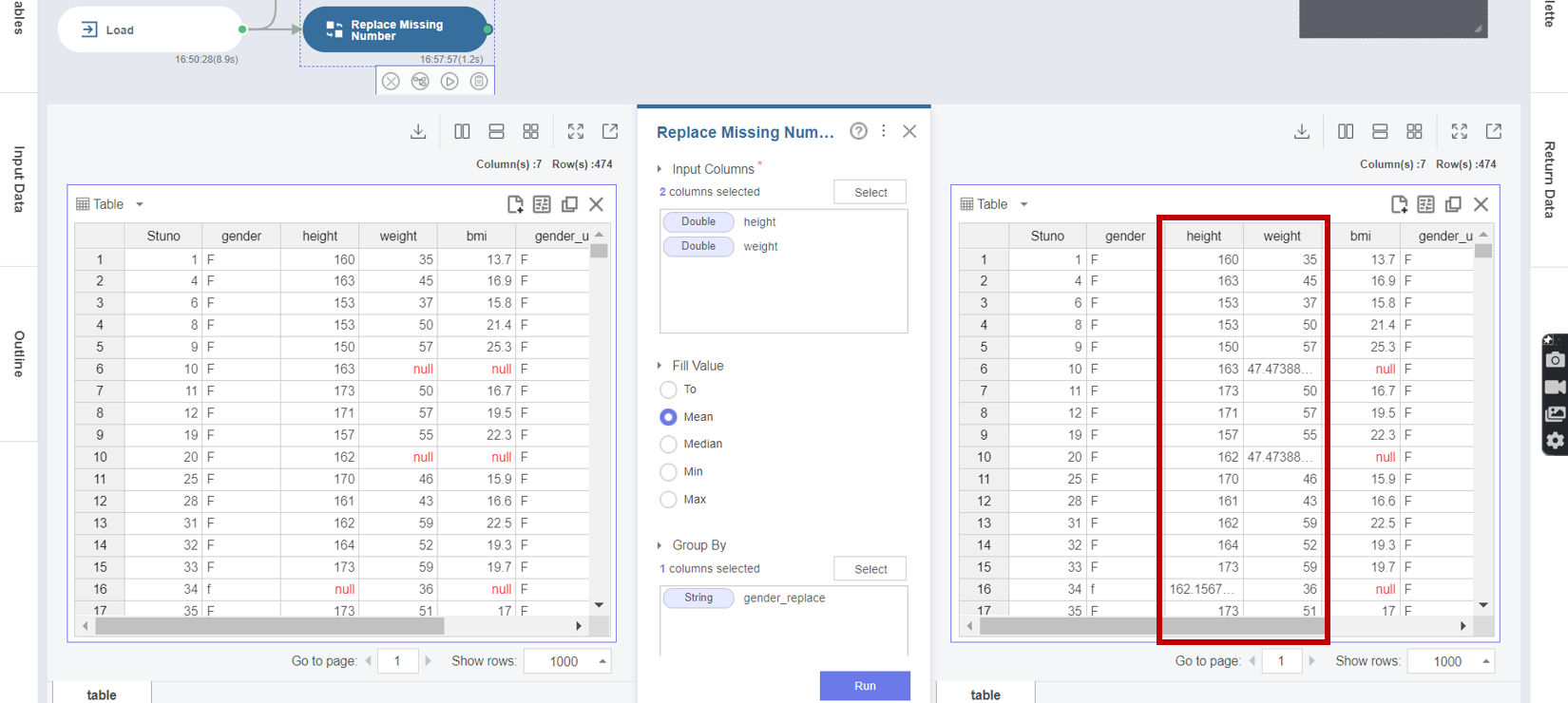Click the Run button
The width and height of the screenshot is (1568, 703).
(x=865, y=686)
